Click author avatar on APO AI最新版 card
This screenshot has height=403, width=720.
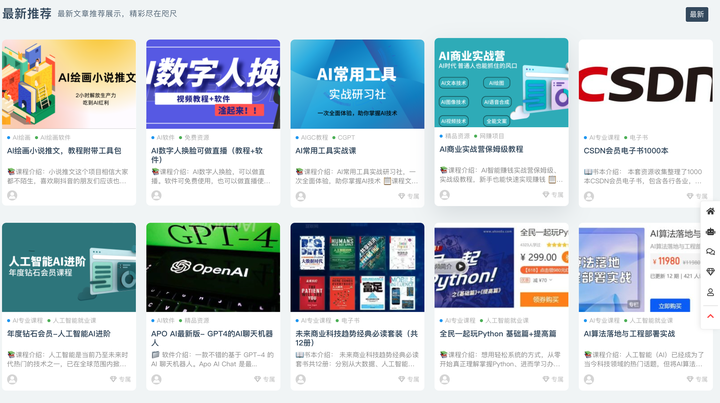pyautogui.click(x=157, y=379)
